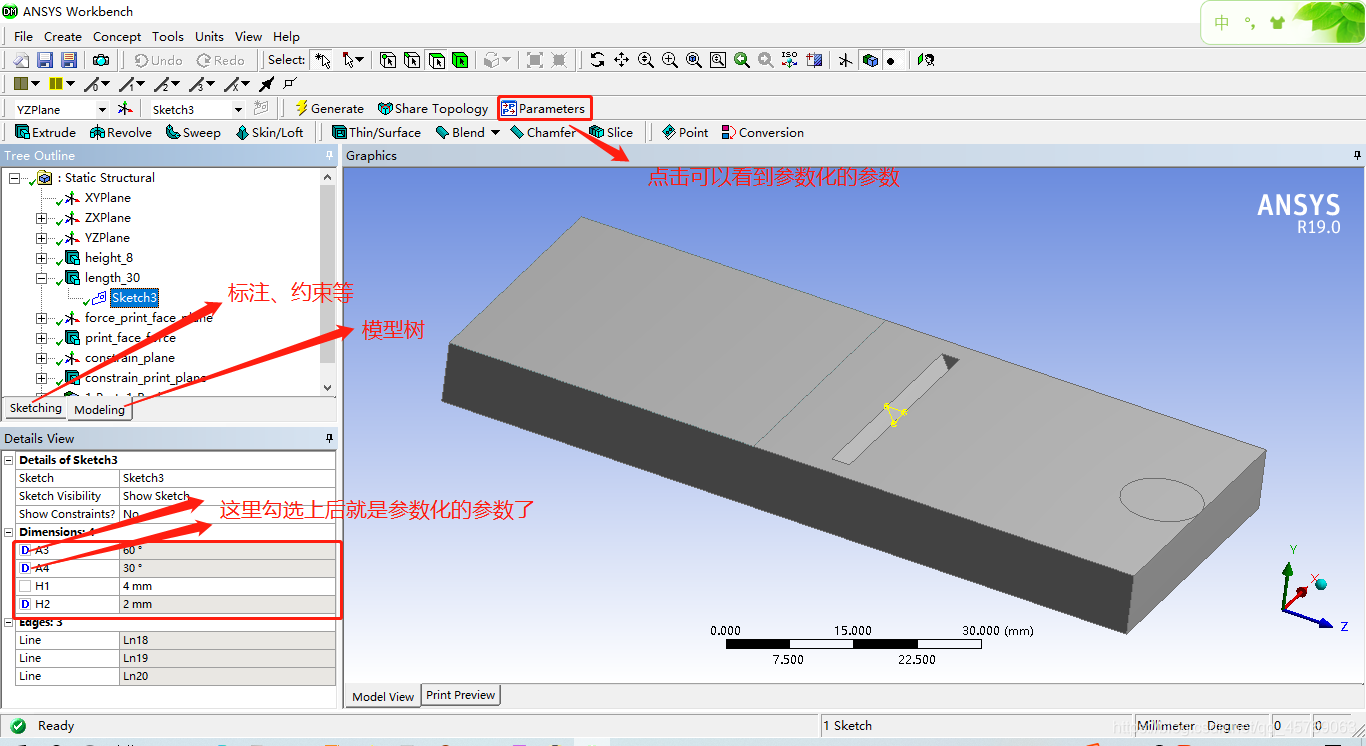Screen dimensions: 1366x746
Task: Click the previous view green arrow icon
Action: click(742, 60)
